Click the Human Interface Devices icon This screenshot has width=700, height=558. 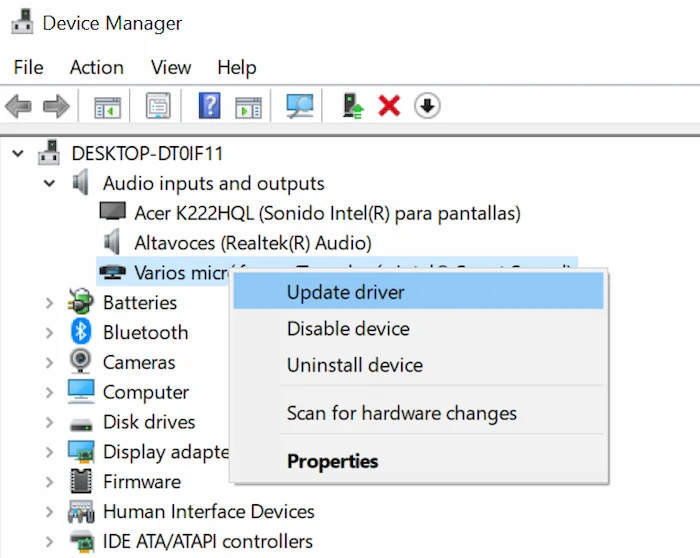tap(81, 511)
